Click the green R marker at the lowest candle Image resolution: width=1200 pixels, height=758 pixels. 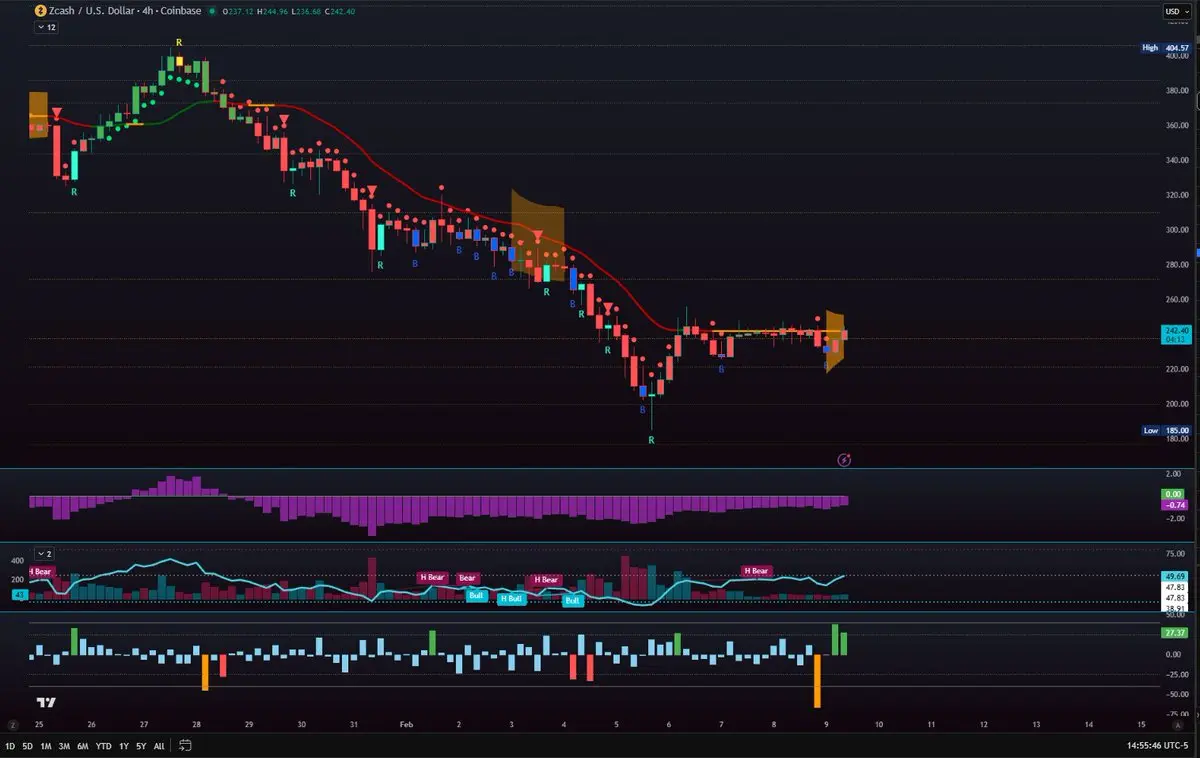click(651, 440)
